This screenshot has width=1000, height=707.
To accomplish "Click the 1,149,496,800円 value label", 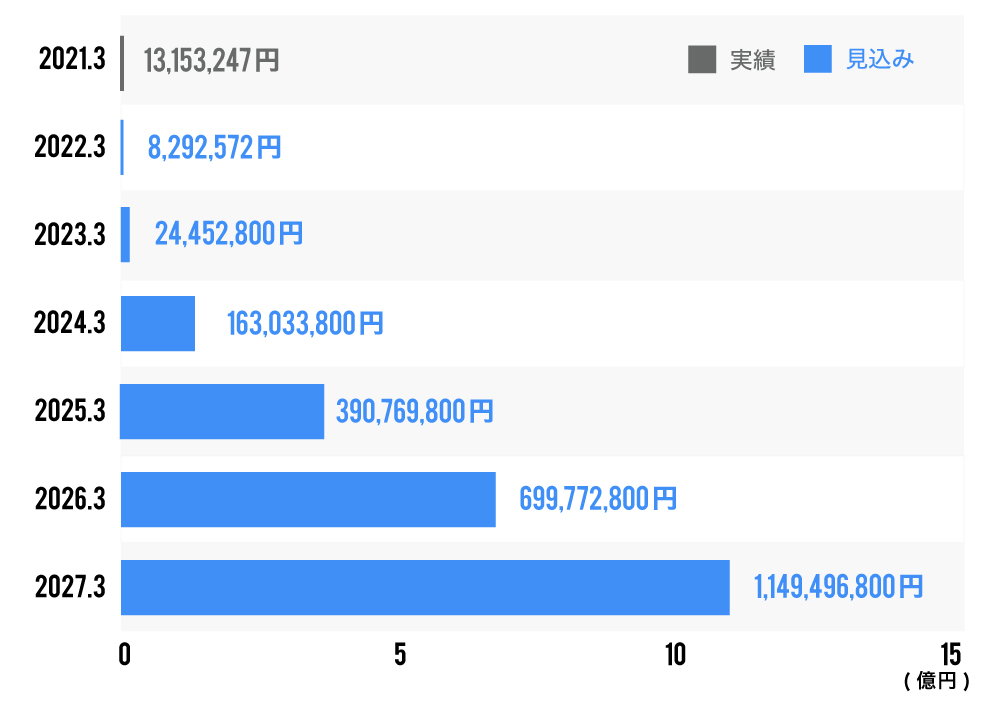I will point(838,587).
